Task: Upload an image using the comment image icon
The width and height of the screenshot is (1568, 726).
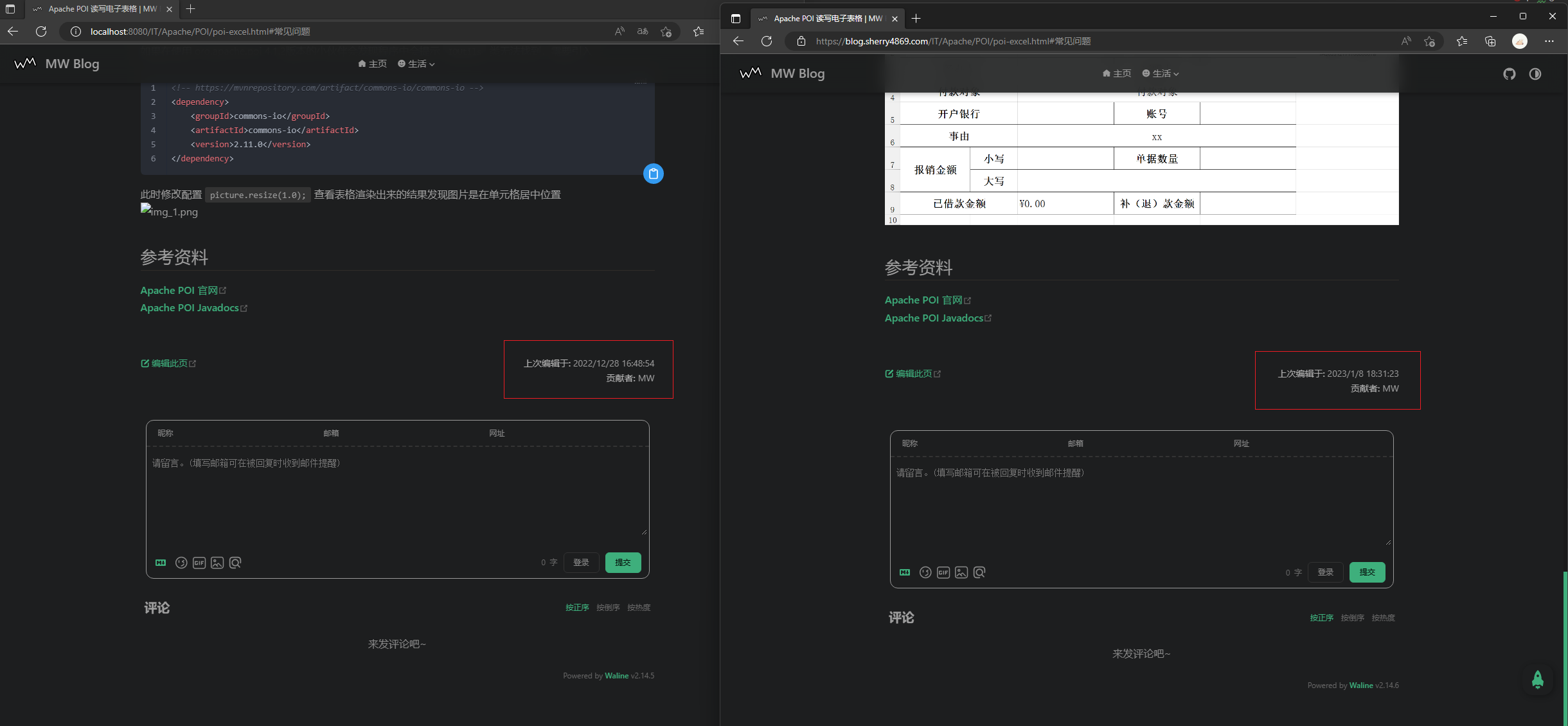Action: [217, 562]
